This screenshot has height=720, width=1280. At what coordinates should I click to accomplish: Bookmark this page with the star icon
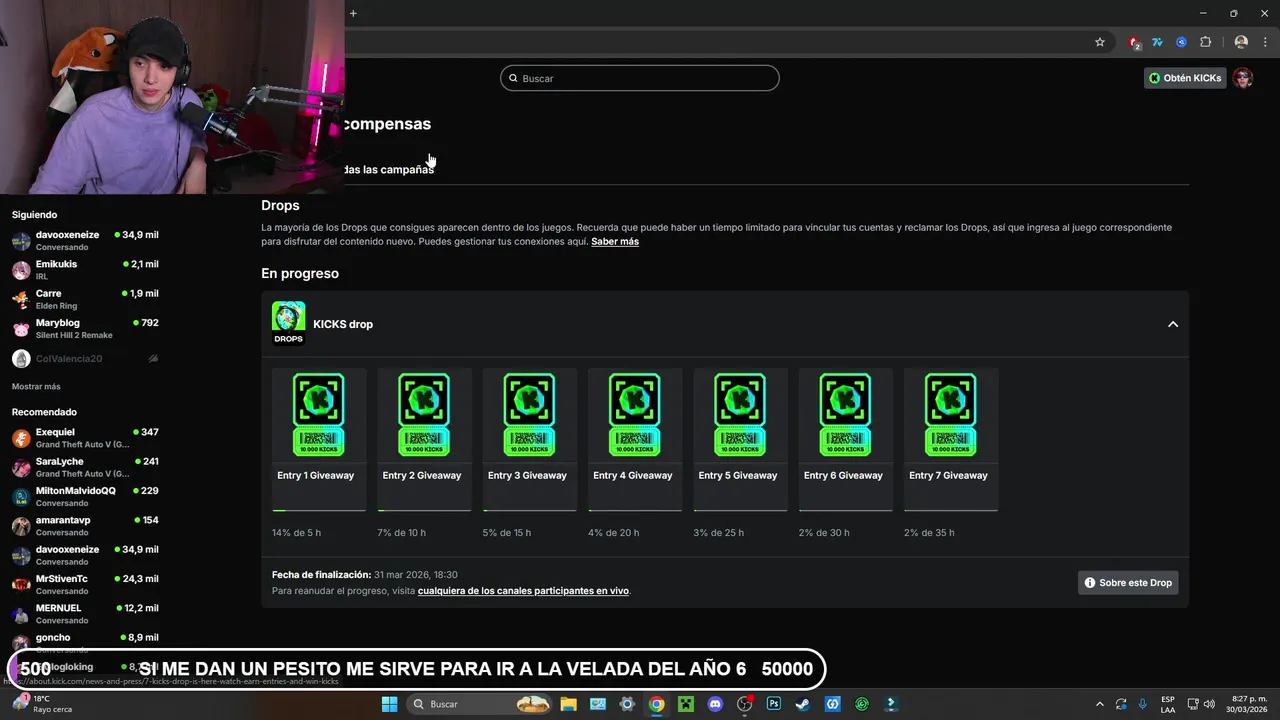pos(1100,42)
